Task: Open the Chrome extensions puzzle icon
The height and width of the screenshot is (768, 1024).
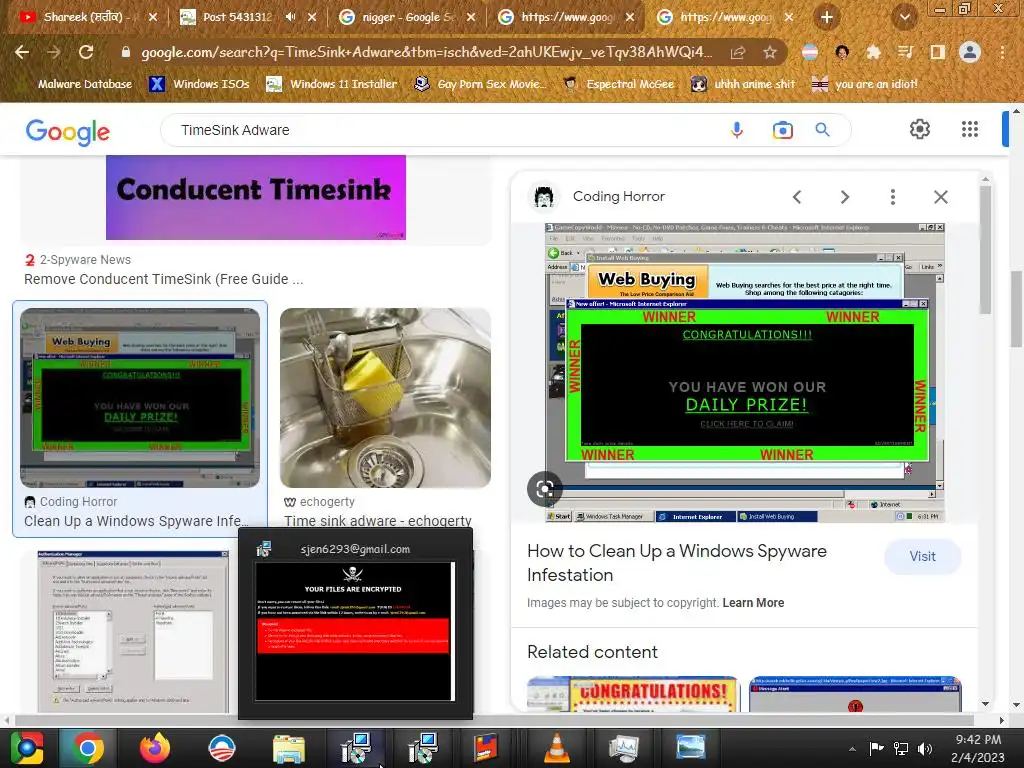Action: (x=873, y=52)
